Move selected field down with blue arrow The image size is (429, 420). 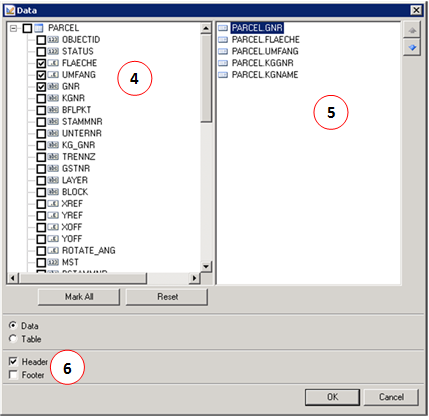pos(412,48)
